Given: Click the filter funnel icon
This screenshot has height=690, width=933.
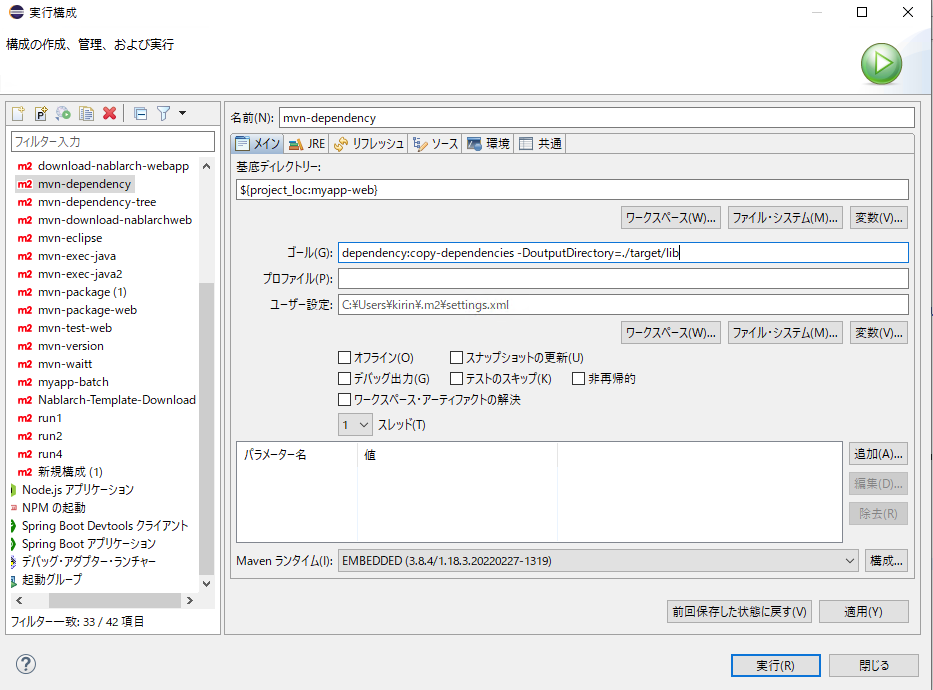Looking at the screenshot, I should pyautogui.click(x=163, y=113).
